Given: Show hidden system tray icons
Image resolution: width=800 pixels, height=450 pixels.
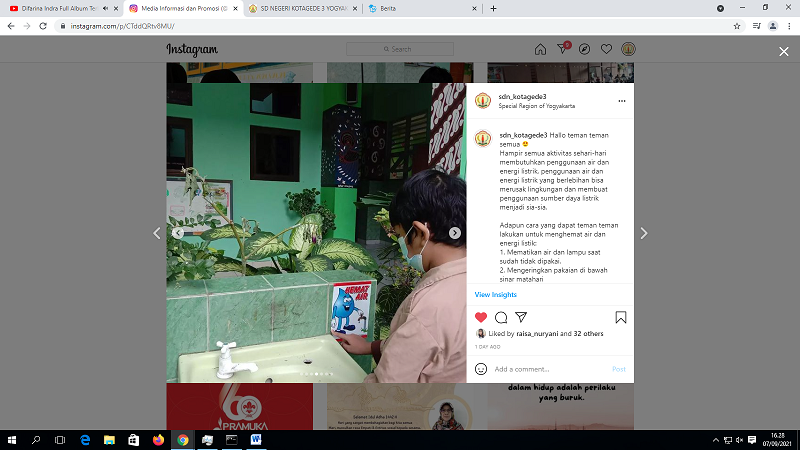Looking at the screenshot, I should [715, 440].
